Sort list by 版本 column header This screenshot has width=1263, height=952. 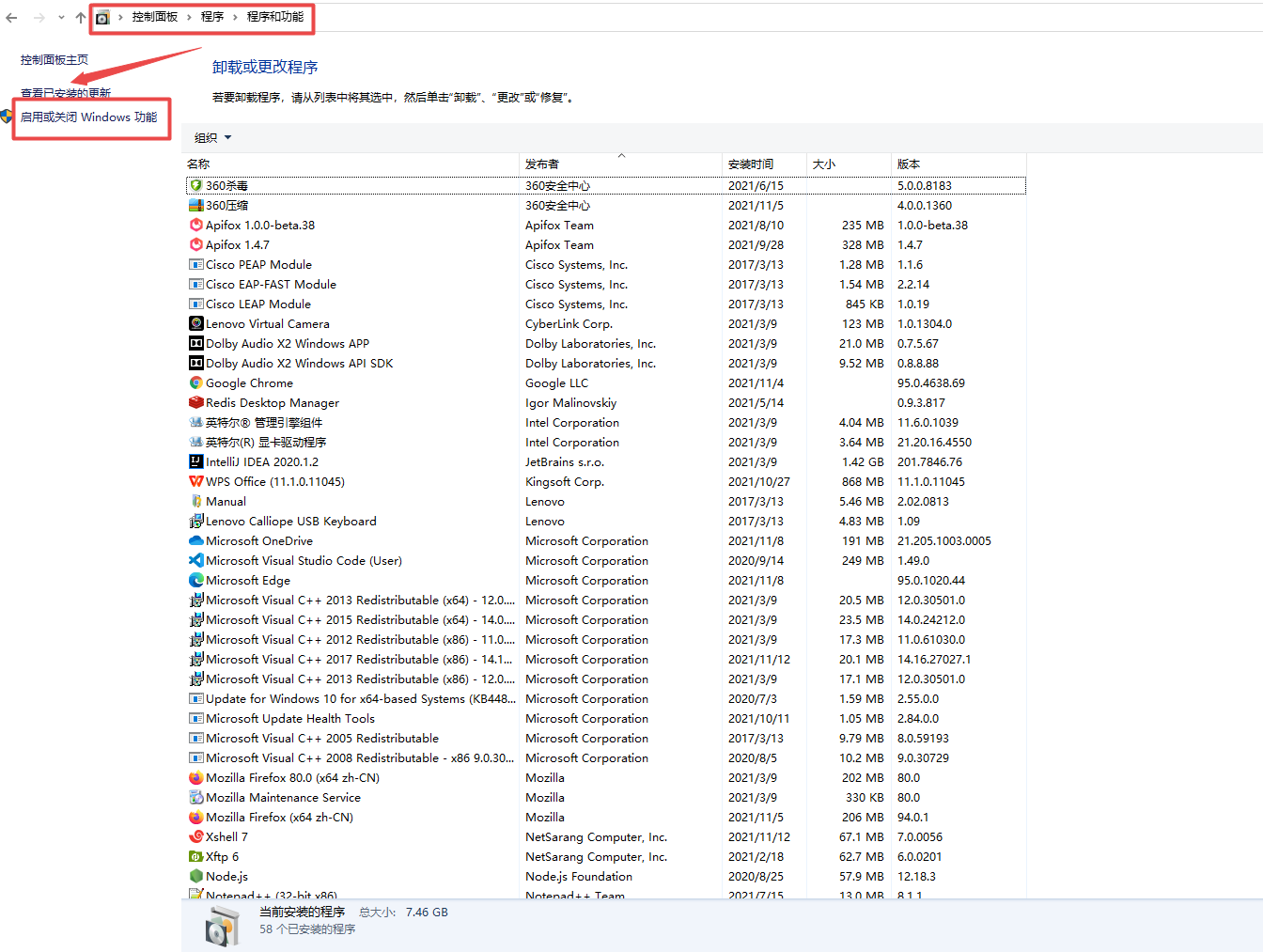[x=959, y=164]
